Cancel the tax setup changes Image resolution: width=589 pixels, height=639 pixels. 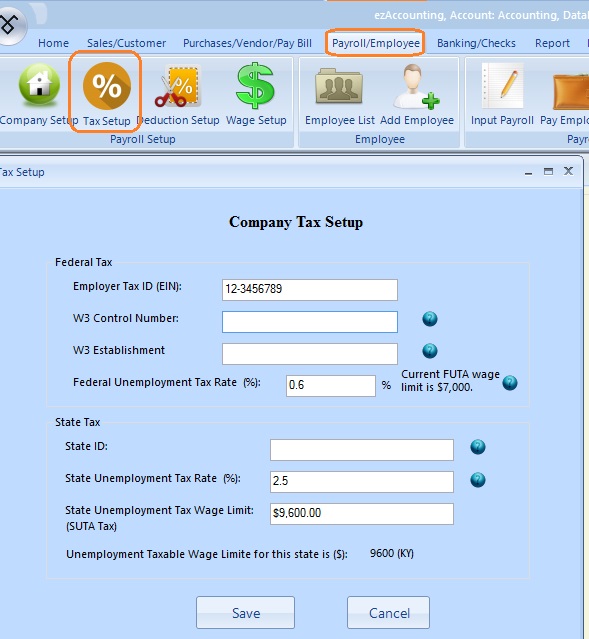click(x=388, y=613)
